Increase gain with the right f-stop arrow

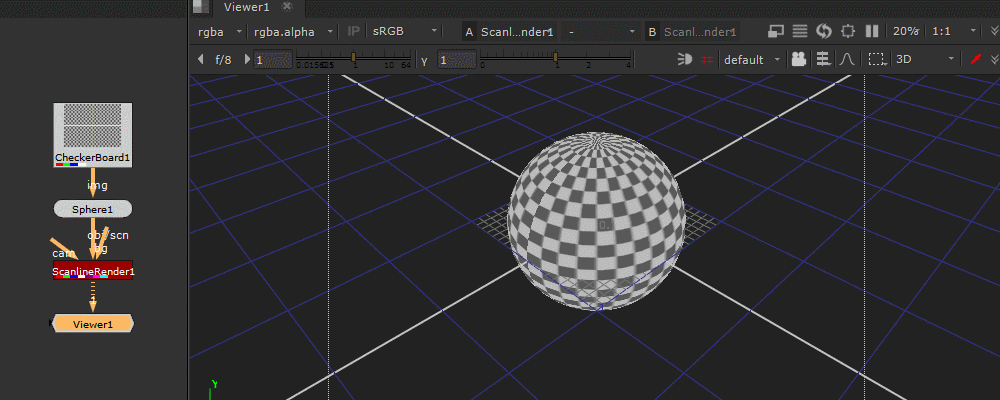pyautogui.click(x=247, y=59)
